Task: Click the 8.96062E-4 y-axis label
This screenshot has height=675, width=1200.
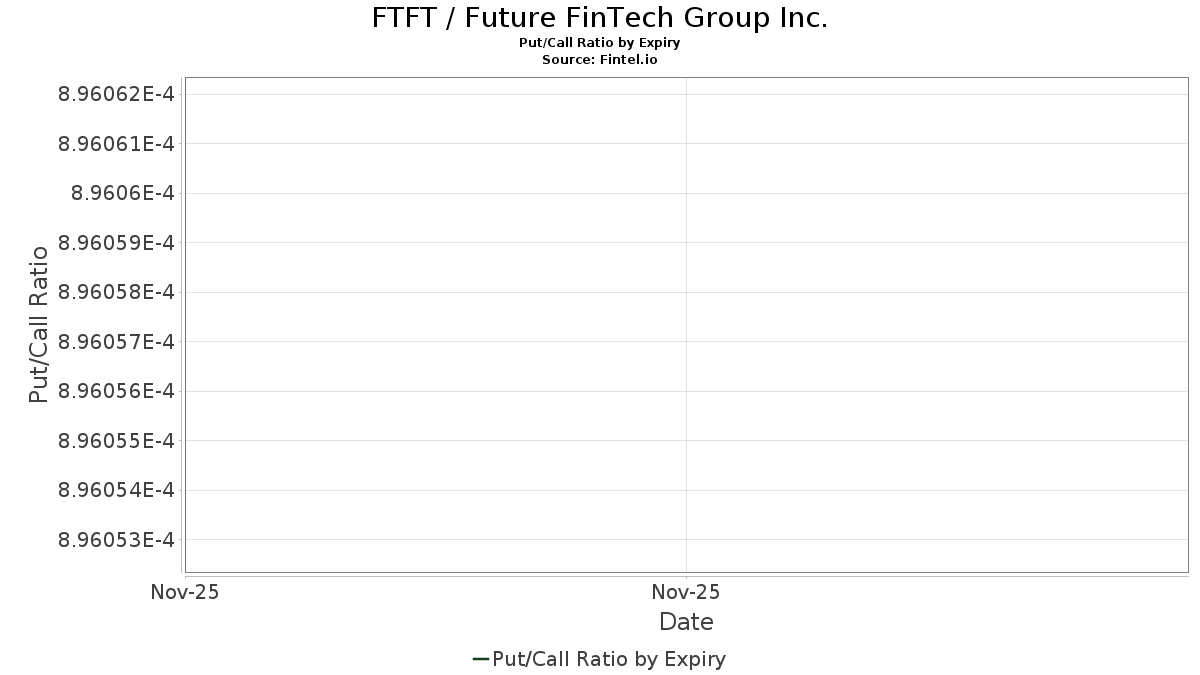Action: [117, 94]
